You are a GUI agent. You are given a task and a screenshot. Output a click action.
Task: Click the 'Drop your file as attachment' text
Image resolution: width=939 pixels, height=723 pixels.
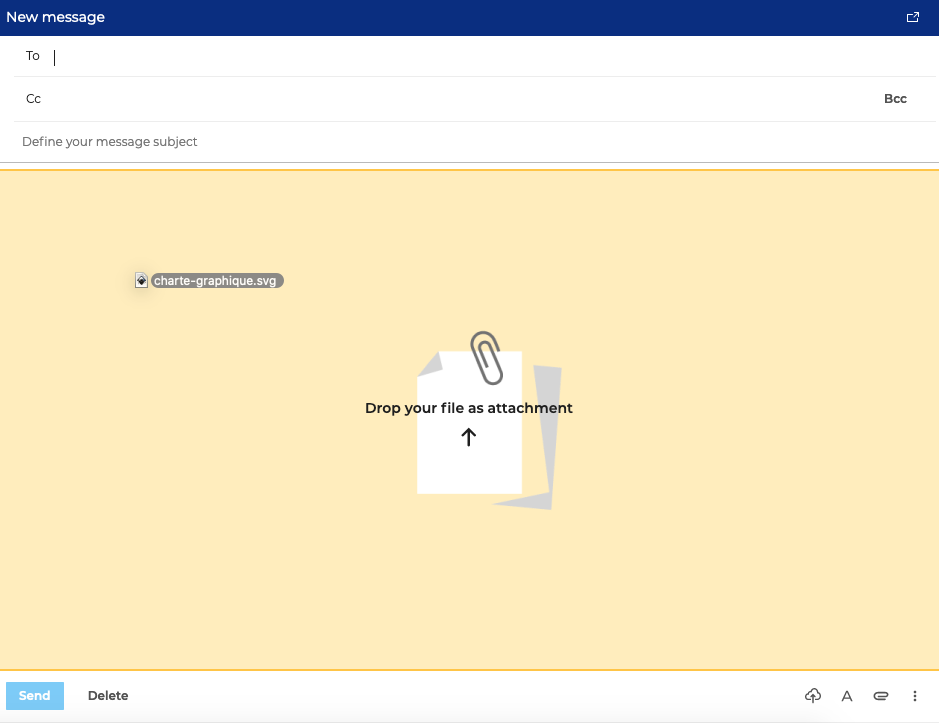click(x=469, y=408)
